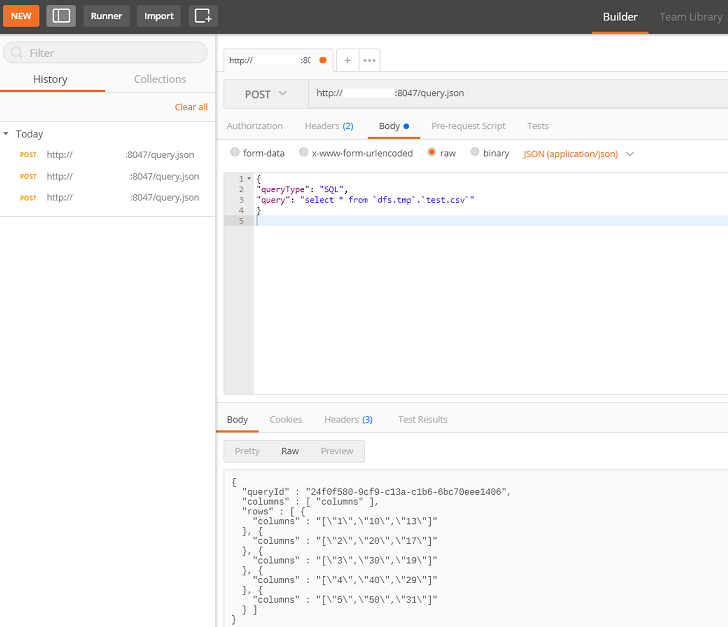The width and height of the screenshot is (728, 627).
Task: Click the search icon in Filter box
Action: [x=17, y=53]
